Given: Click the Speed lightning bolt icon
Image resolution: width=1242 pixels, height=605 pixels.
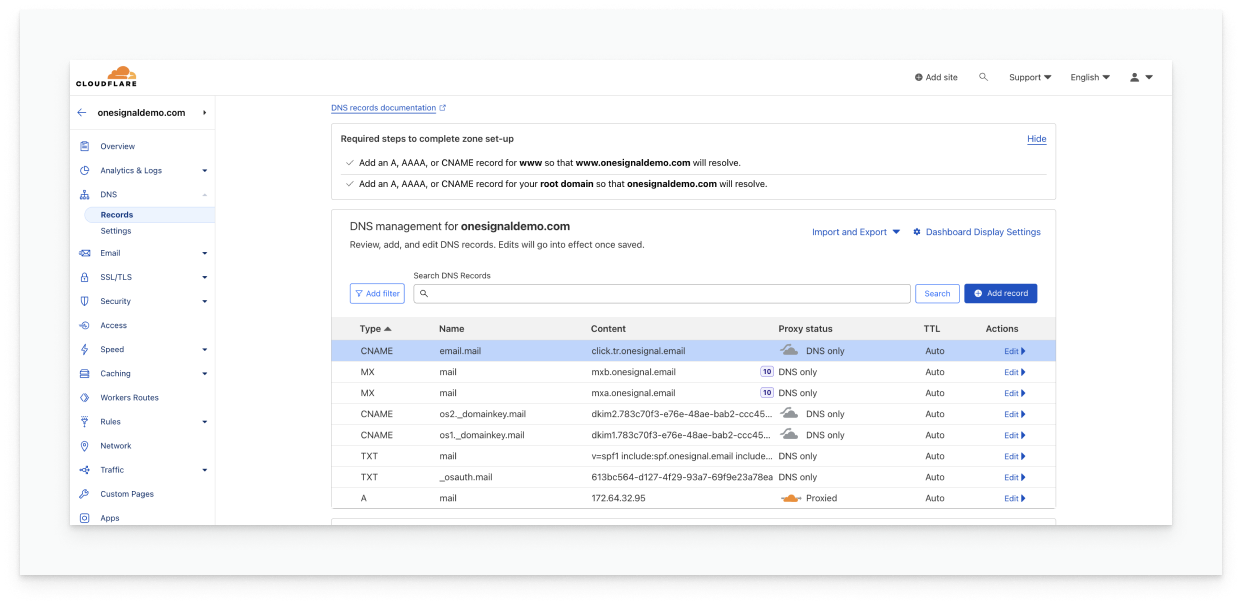Looking at the screenshot, I should (85, 349).
